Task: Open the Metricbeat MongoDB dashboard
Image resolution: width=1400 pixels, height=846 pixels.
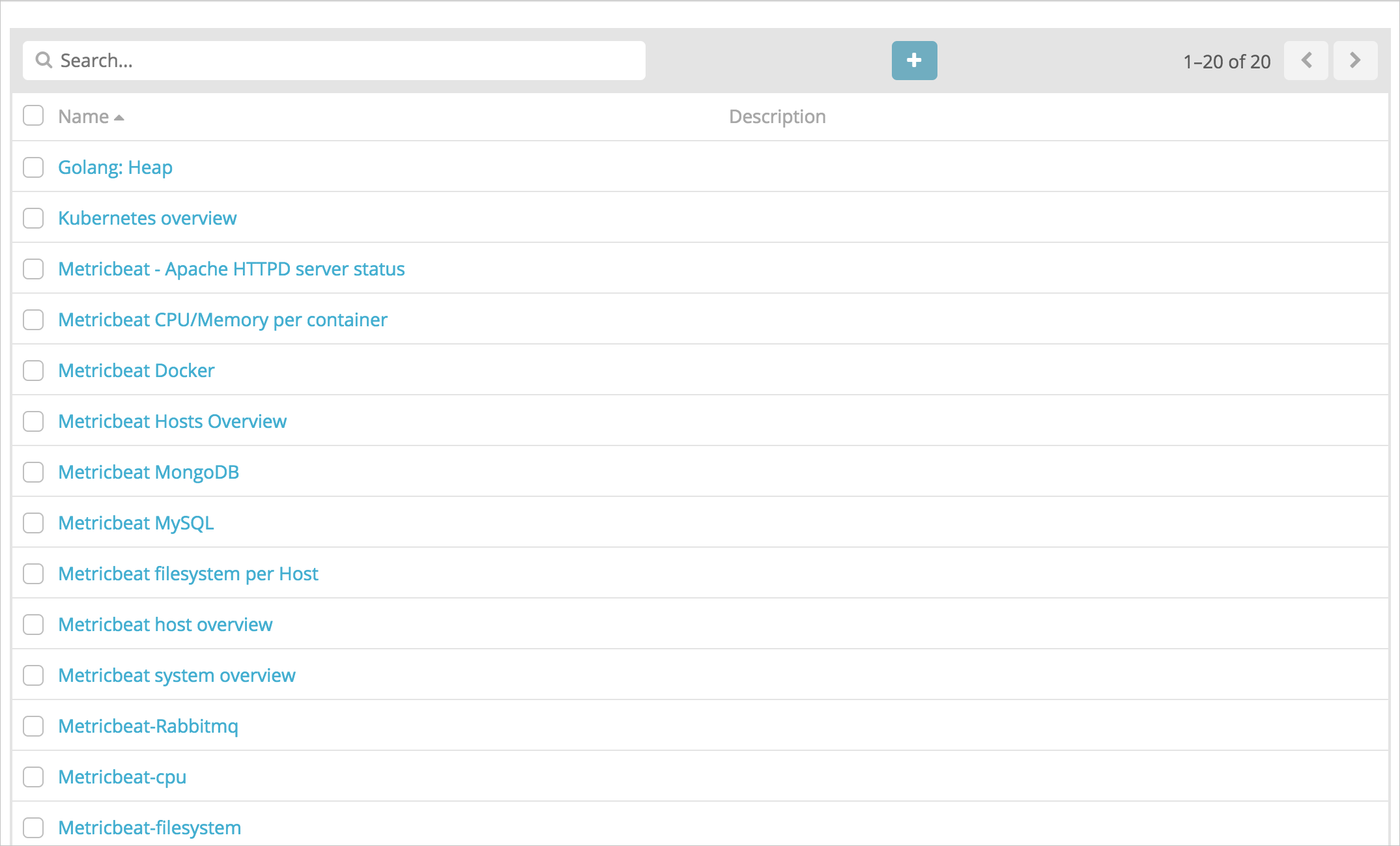Action: pyautogui.click(x=149, y=472)
